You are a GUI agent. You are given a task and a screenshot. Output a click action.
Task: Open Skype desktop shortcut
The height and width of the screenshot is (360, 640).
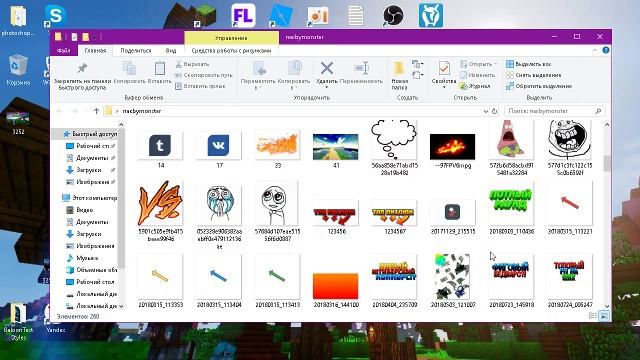pyautogui.click(x=55, y=16)
